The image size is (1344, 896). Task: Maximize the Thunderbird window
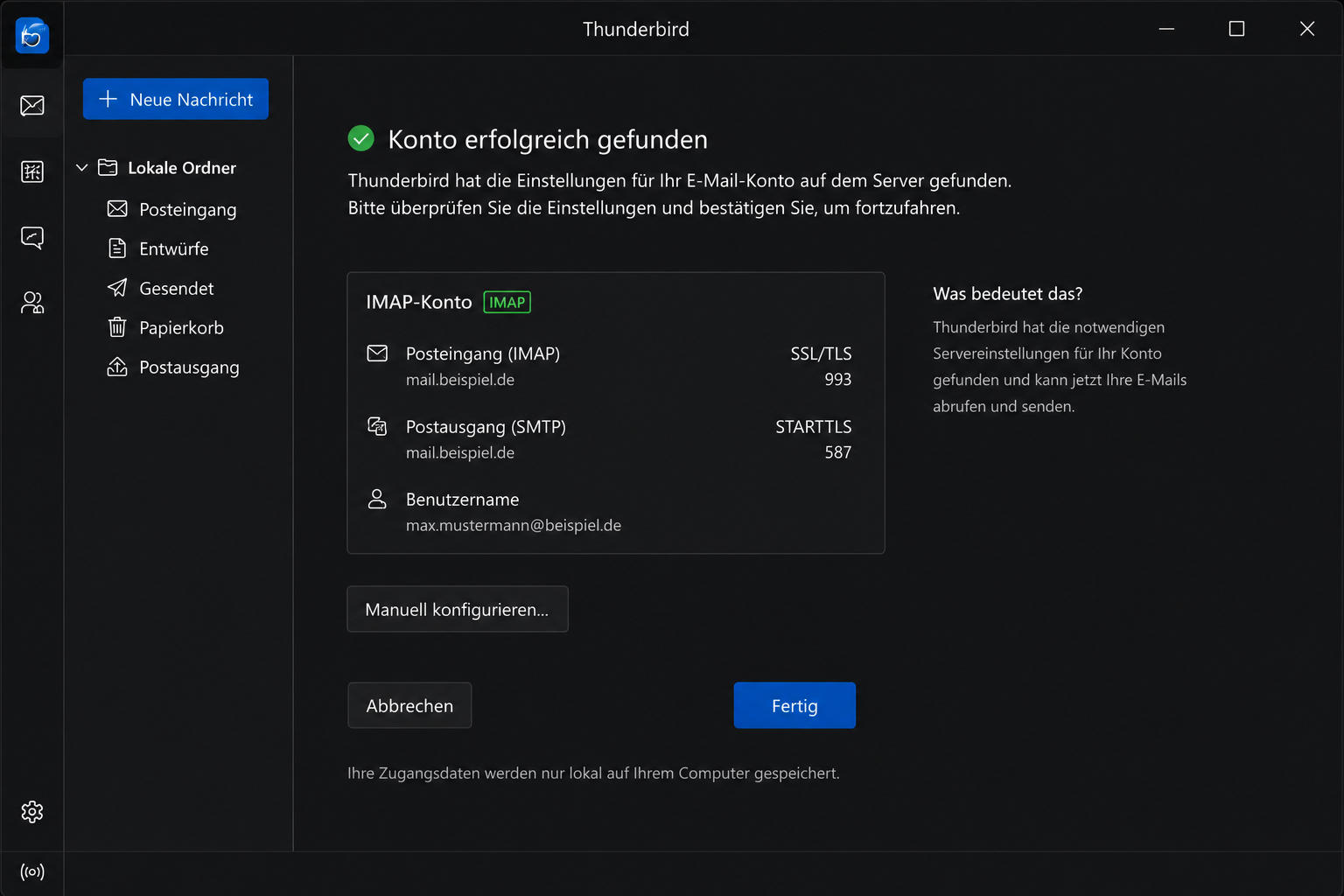point(1236,29)
